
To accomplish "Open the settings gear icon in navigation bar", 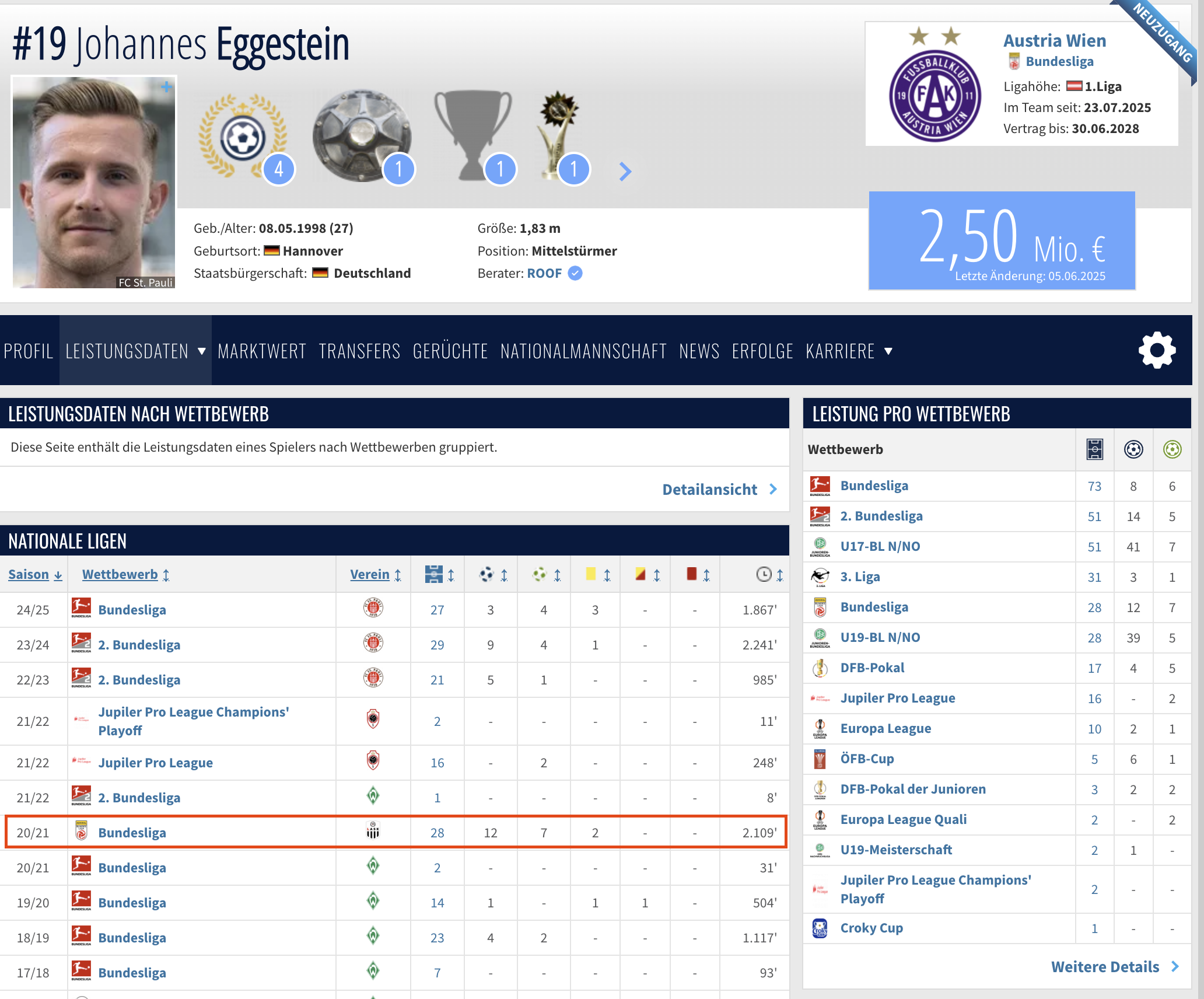I will coord(1157,350).
